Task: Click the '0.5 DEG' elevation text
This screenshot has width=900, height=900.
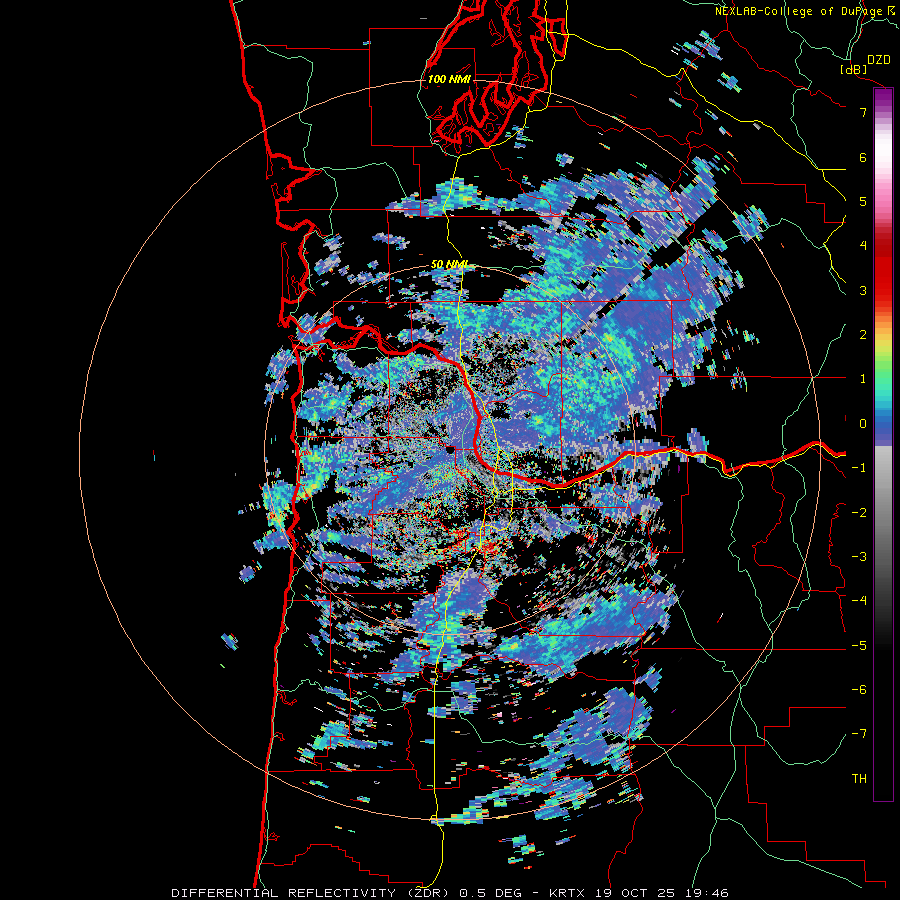Action: tap(491, 893)
